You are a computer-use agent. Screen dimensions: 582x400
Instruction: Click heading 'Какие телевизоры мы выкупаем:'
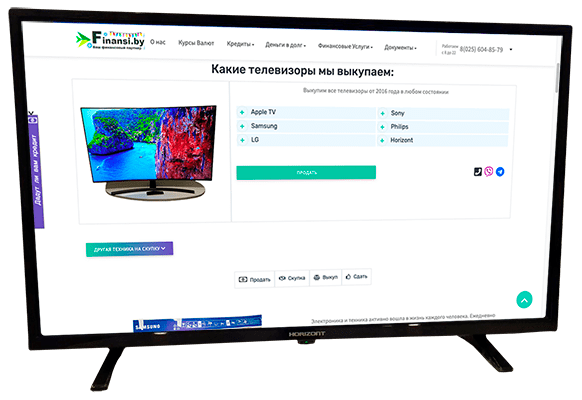(302, 70)
